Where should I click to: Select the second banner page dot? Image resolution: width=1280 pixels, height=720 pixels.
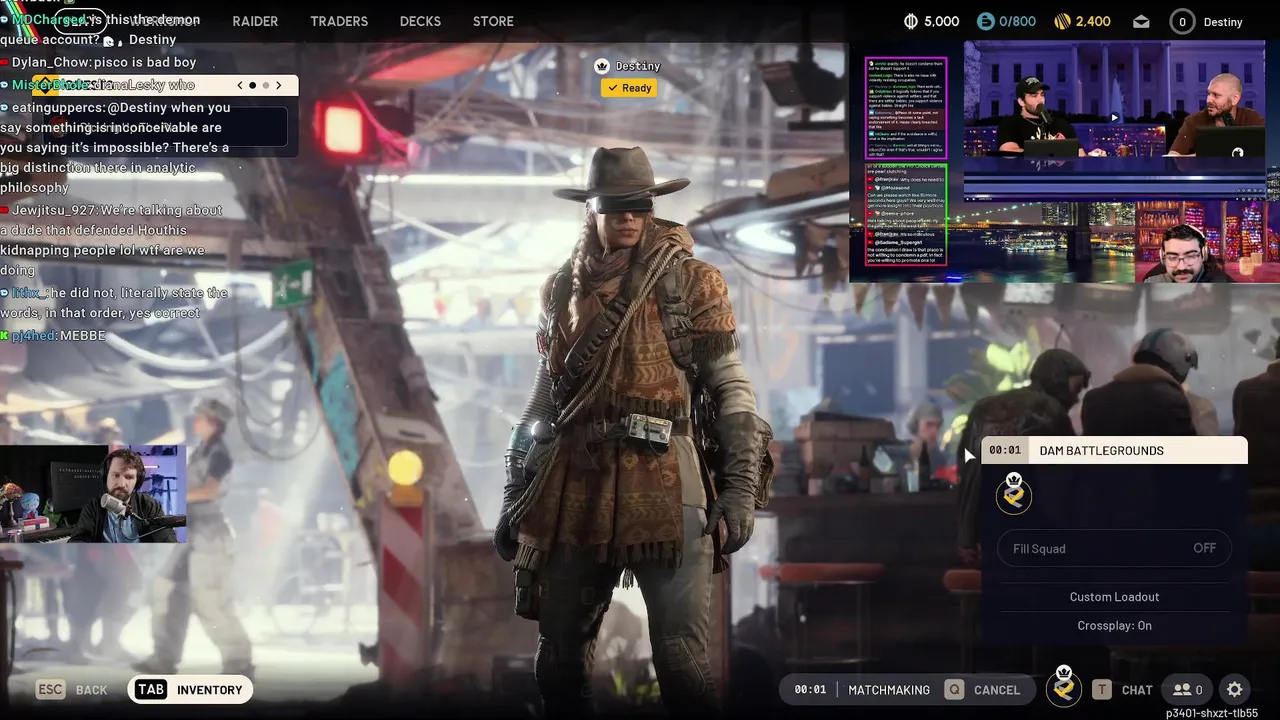[x=265, y=85]
